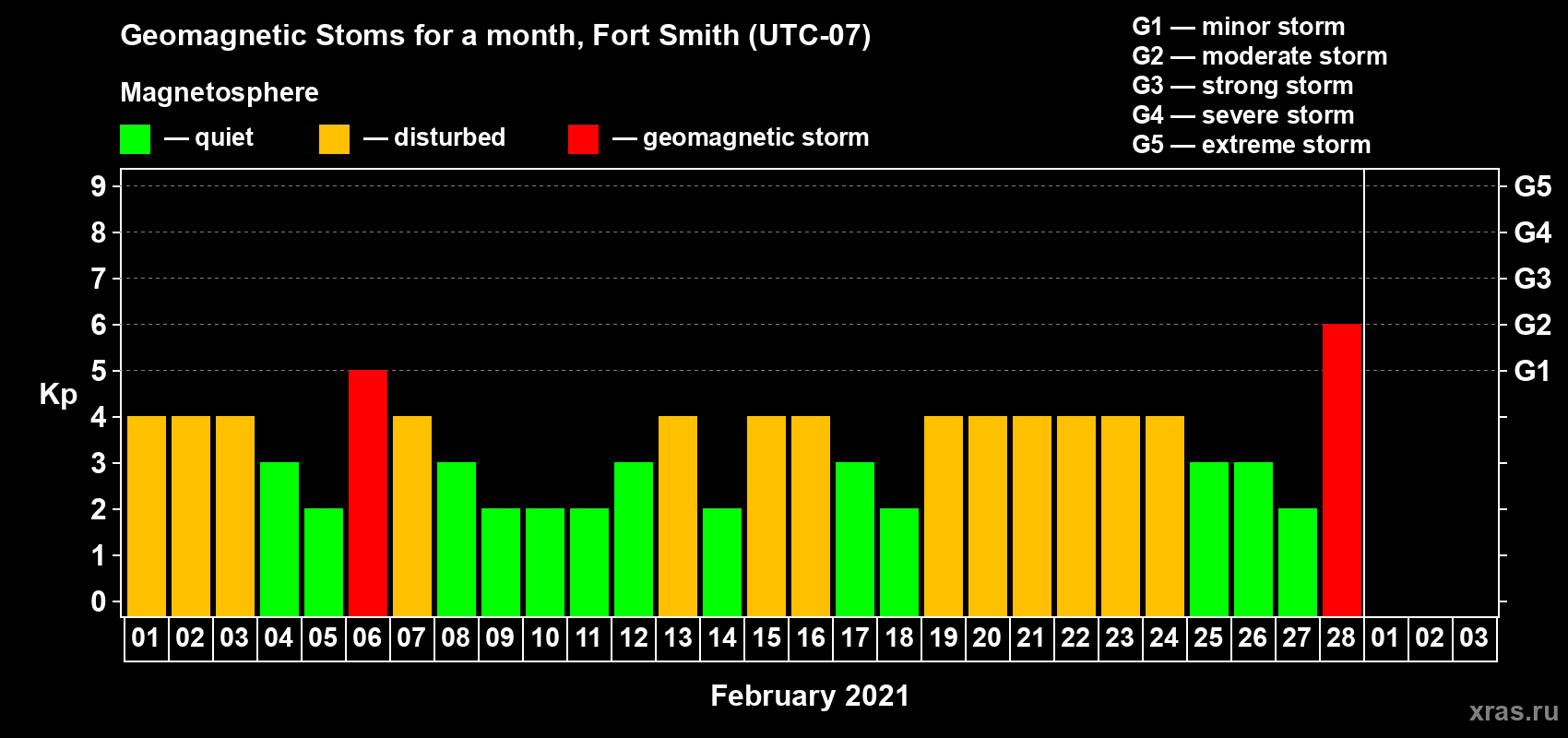Screen dimensions: 1568x738
Task: Click the green bar for day 17
Action: (854, 539)
